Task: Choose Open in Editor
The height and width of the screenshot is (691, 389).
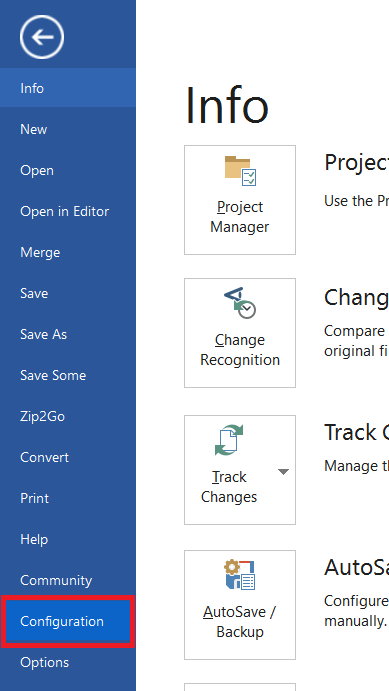Action: coord(68,211)
